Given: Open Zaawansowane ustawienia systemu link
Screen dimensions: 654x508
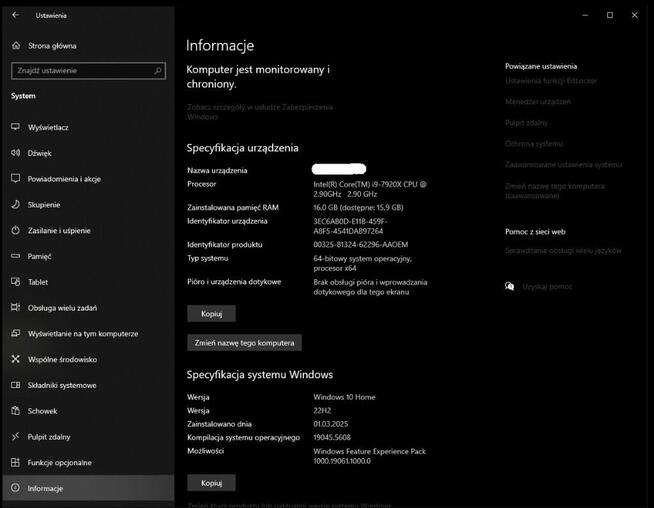Looking at the screenshot, I should coord(563,164).
